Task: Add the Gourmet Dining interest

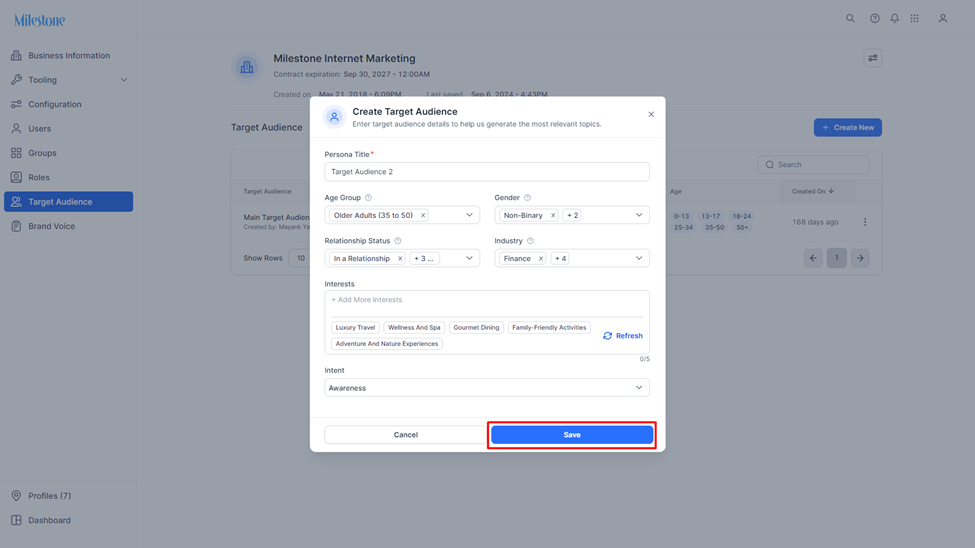Action: coord(476,328)
